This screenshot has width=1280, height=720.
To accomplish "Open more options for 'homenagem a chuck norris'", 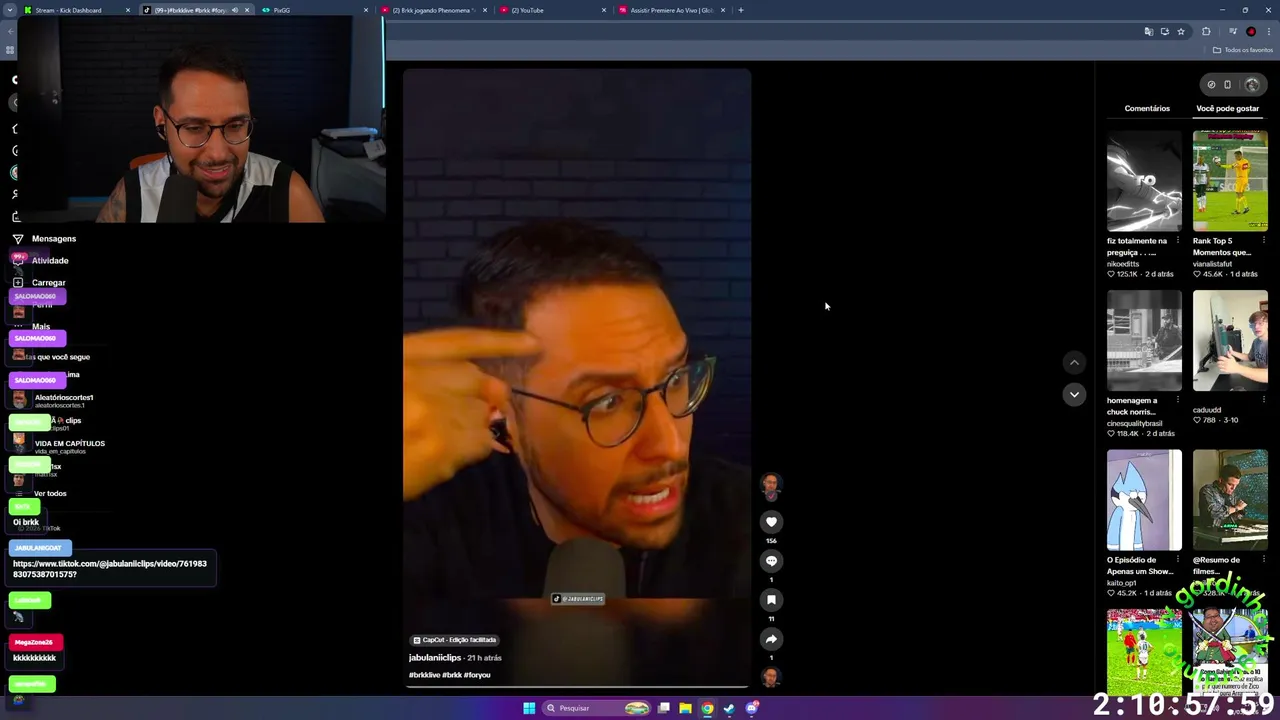I will 1178,400.
